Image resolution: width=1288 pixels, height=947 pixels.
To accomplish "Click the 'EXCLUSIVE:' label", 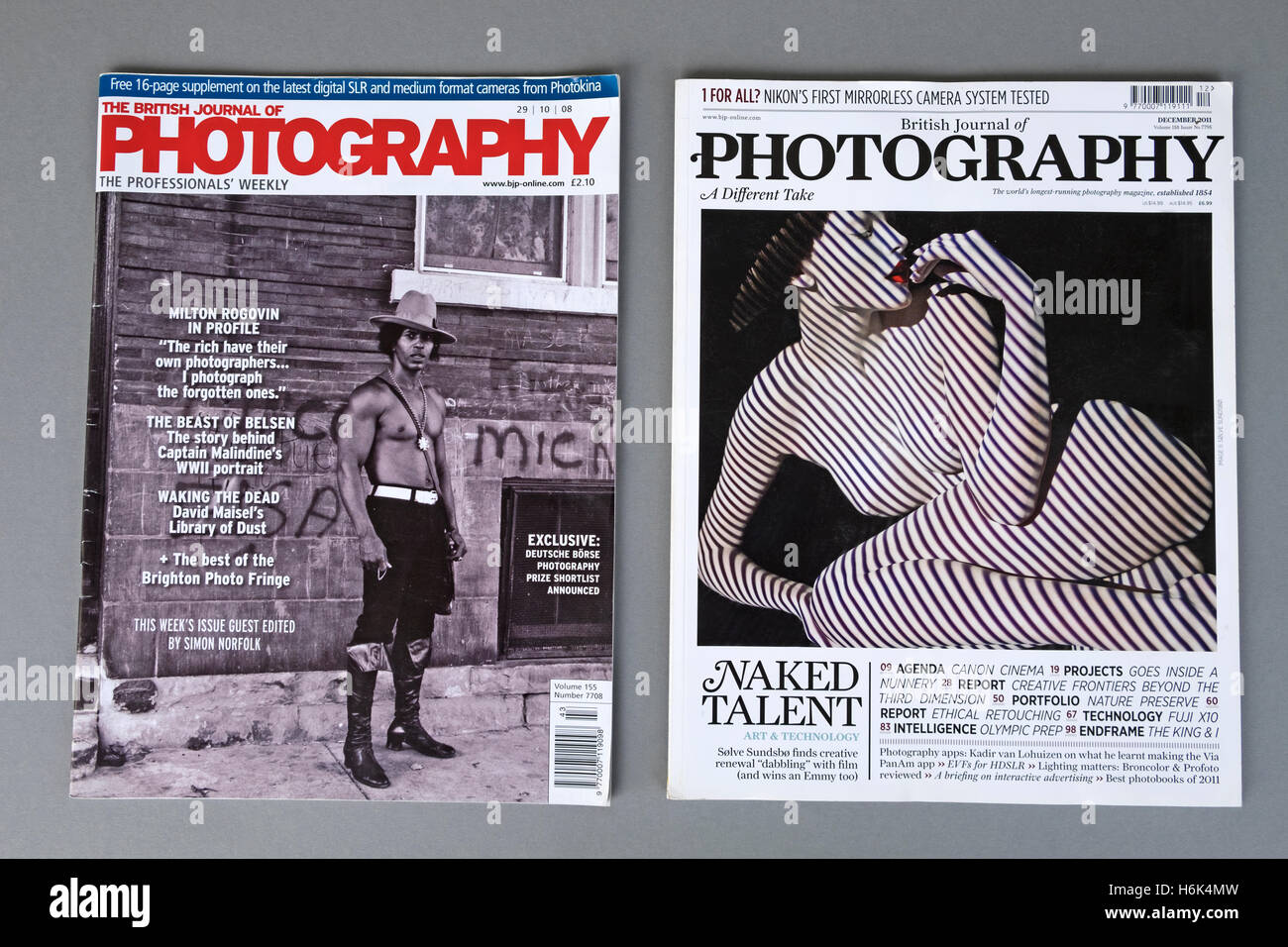I will pyautogui.click(x=563, y=541).
